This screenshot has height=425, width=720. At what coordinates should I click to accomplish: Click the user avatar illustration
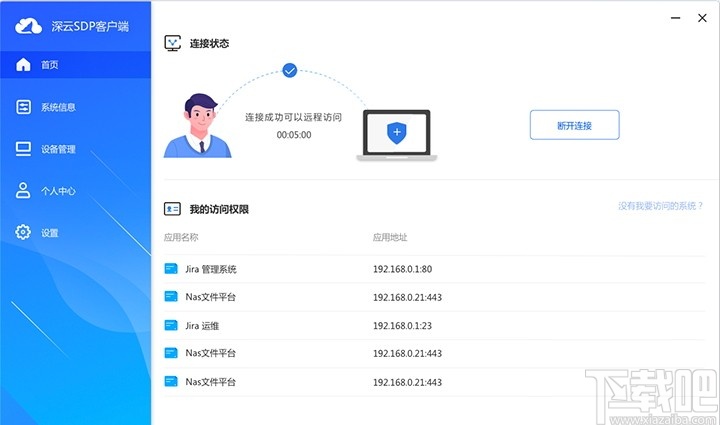pos(197,126)
